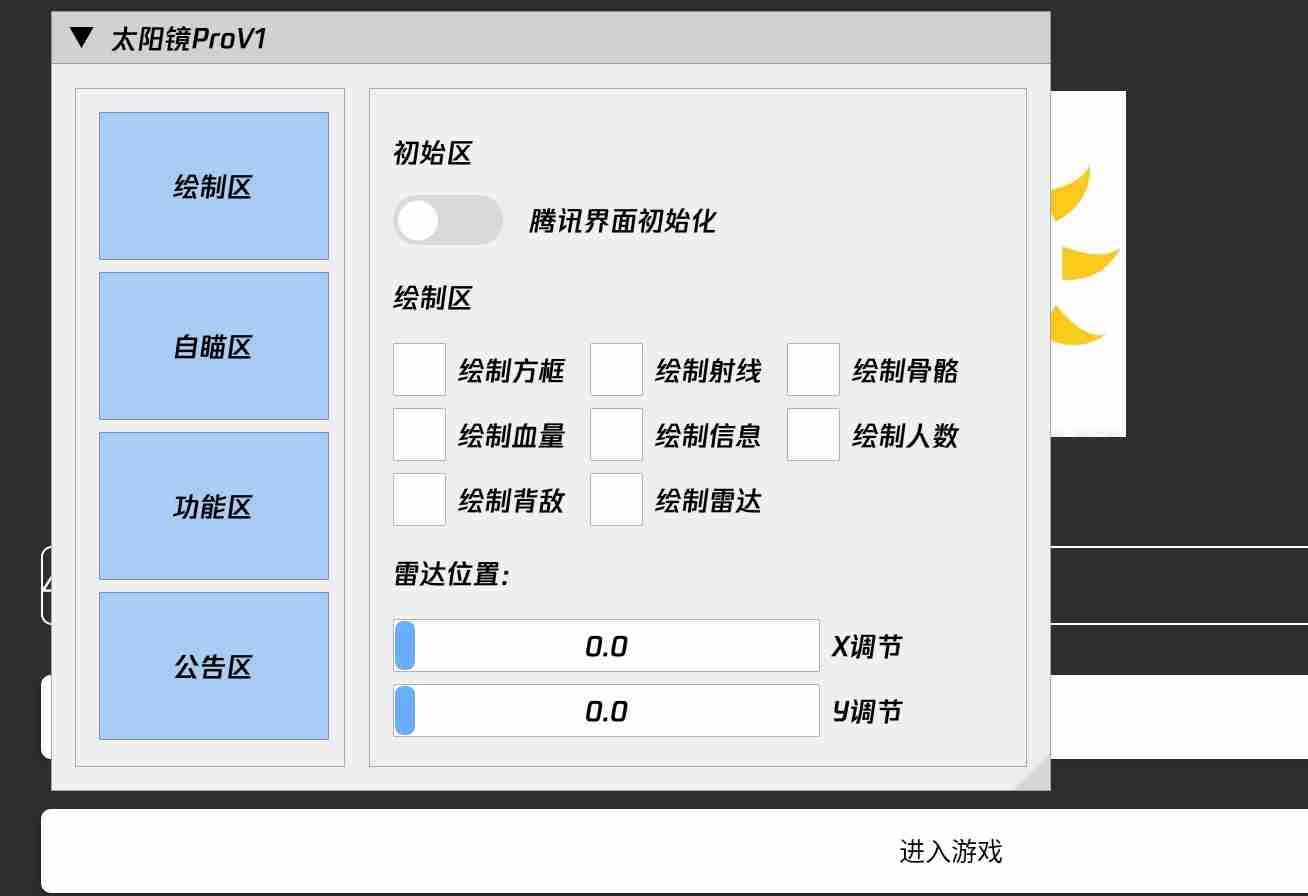Tick the 绘制骨骼 checkbox
Image resolution: width=1308 pixels, height=896 pixels.
point(813,370)
